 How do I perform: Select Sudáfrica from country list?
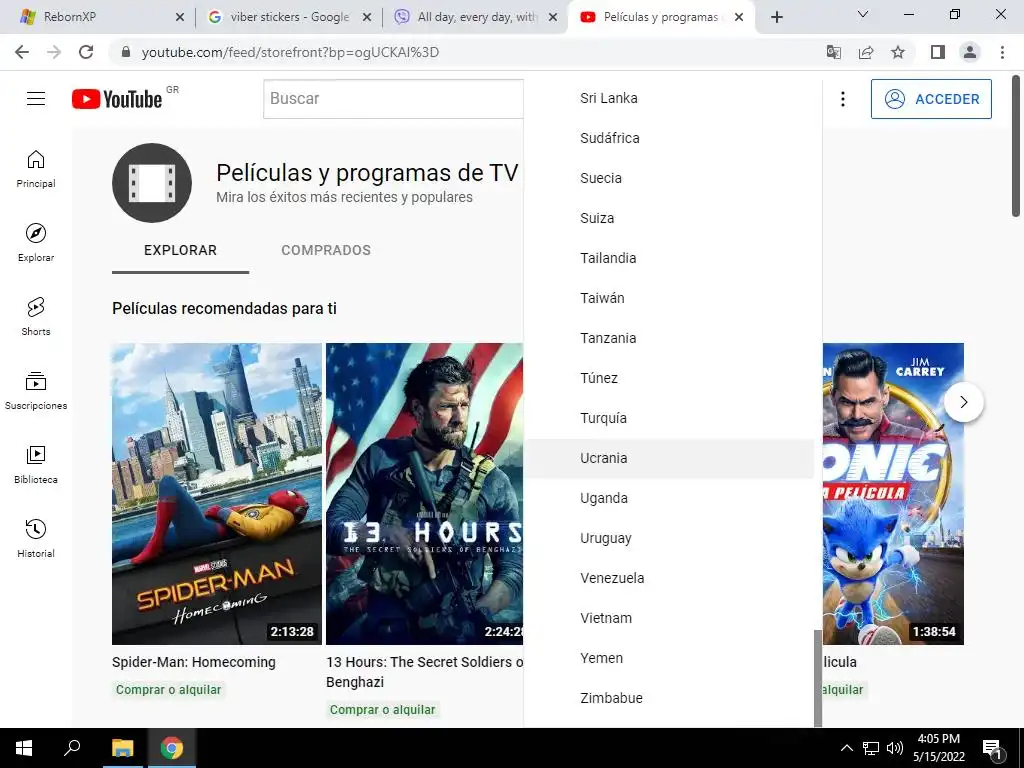point(670,138)
